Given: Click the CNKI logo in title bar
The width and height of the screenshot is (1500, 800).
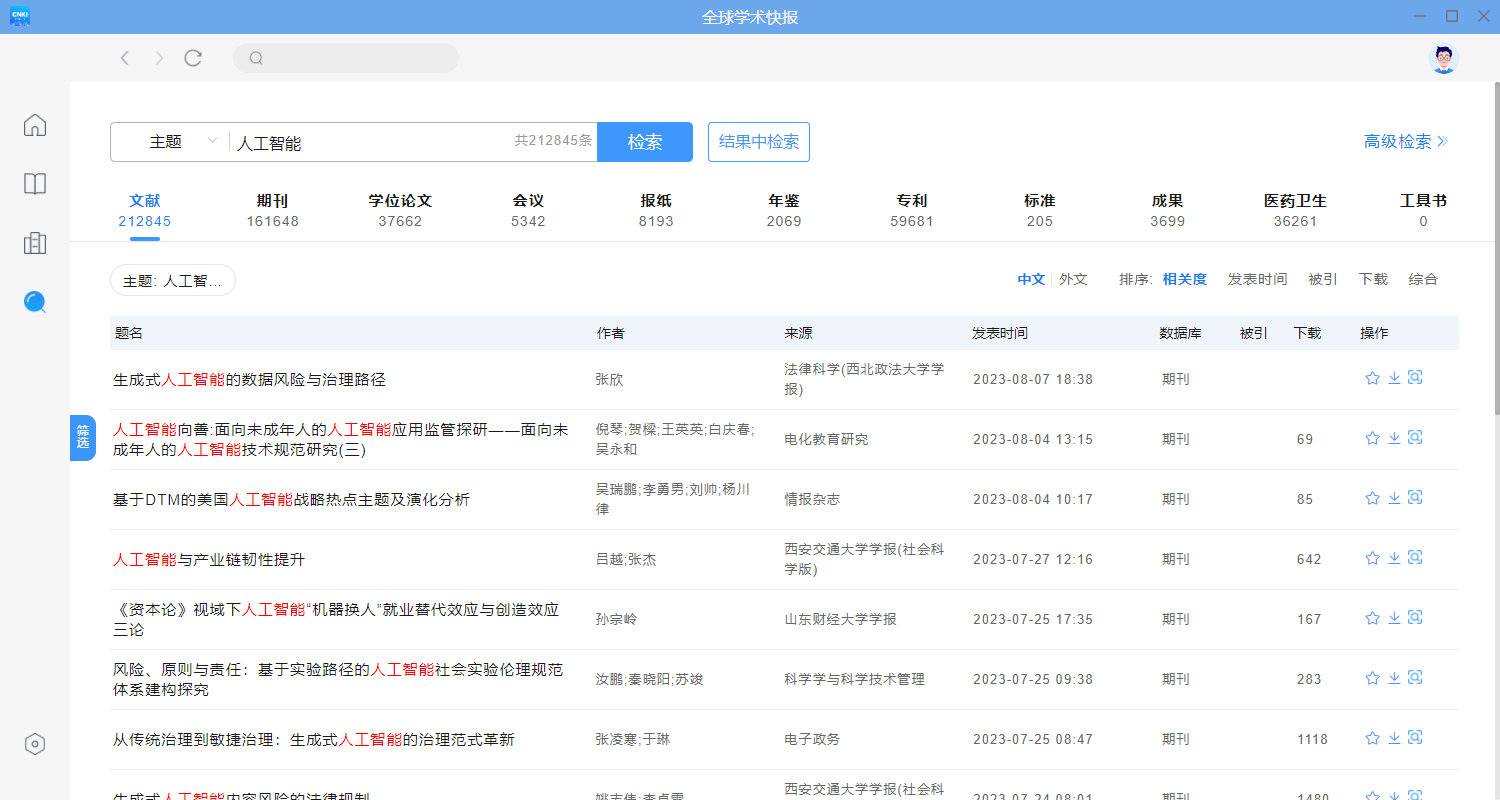Looking at the screenshot, I should click(20, 17).
